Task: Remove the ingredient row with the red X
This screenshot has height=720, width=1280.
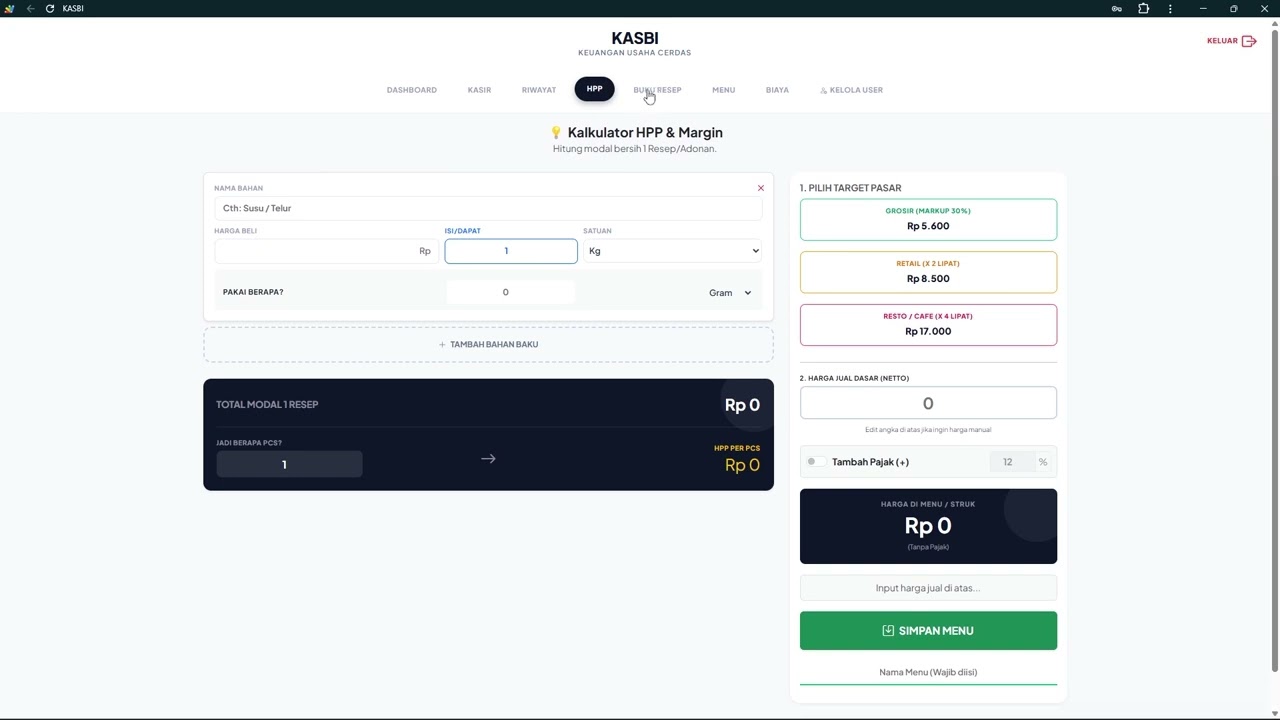Action: pos(761,188)
